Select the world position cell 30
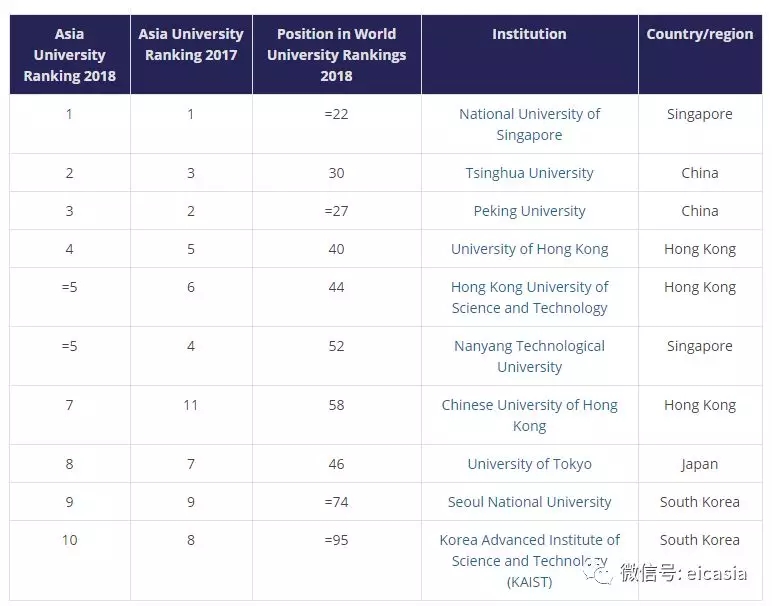 pyautogui.click(x=336, y=173)
